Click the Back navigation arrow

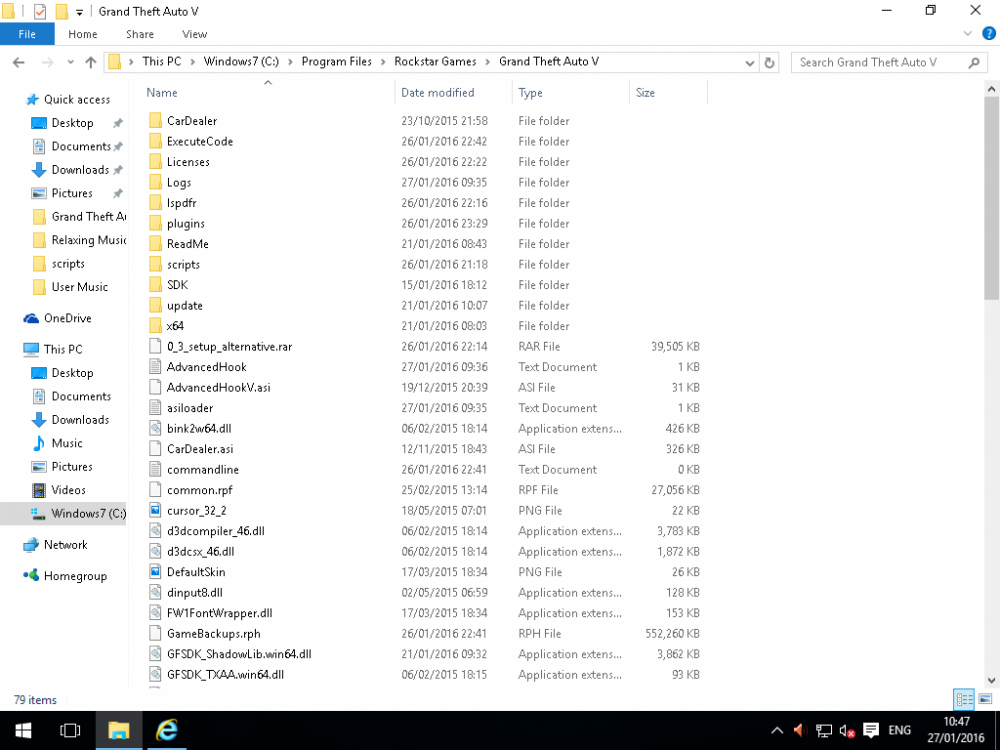pyautogui.click(x=18, y=62)
